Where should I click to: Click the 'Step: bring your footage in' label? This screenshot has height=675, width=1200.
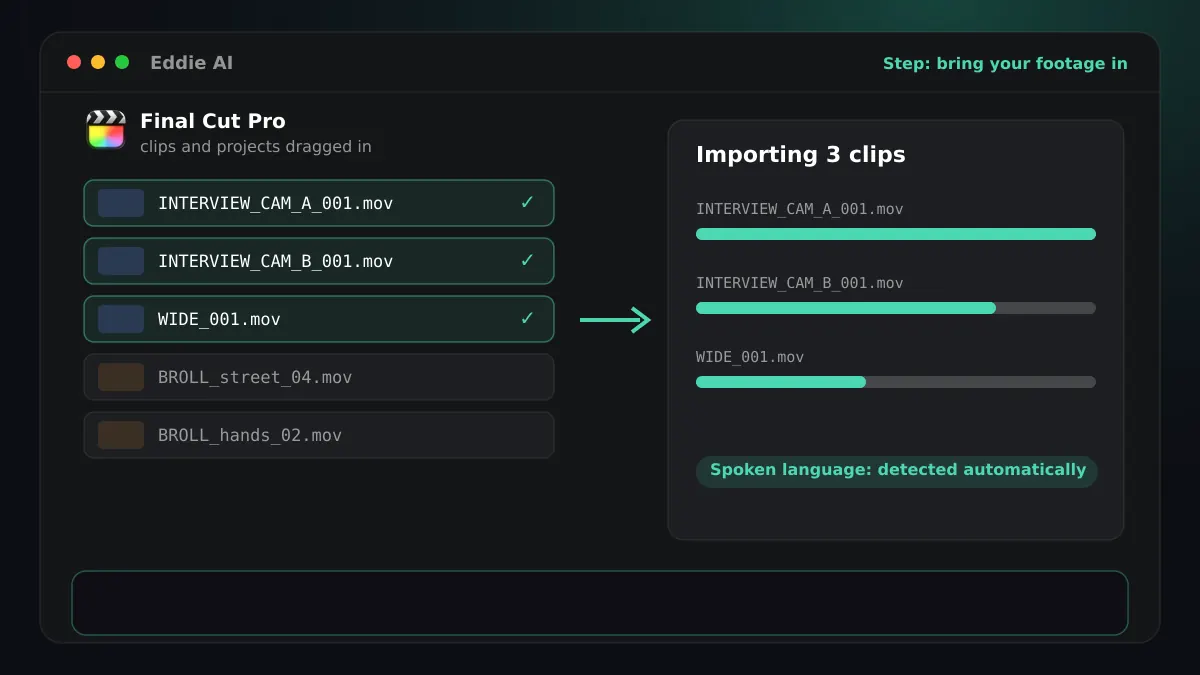pos(1005,63)
